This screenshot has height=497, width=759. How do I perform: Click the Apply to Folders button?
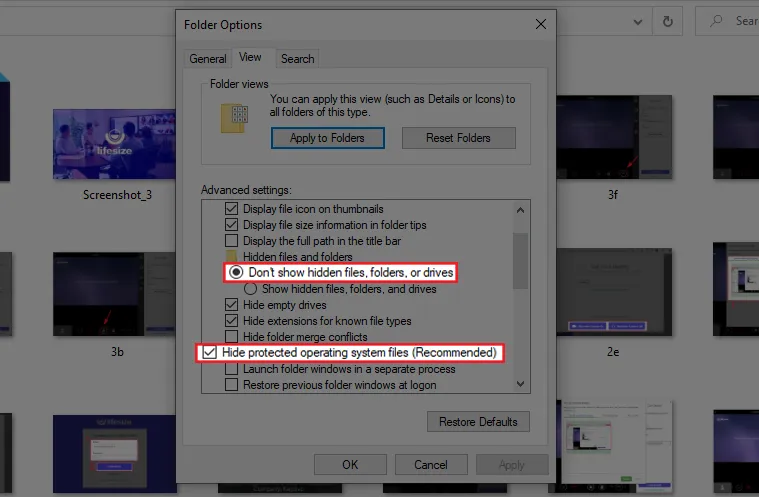(328, 138)
